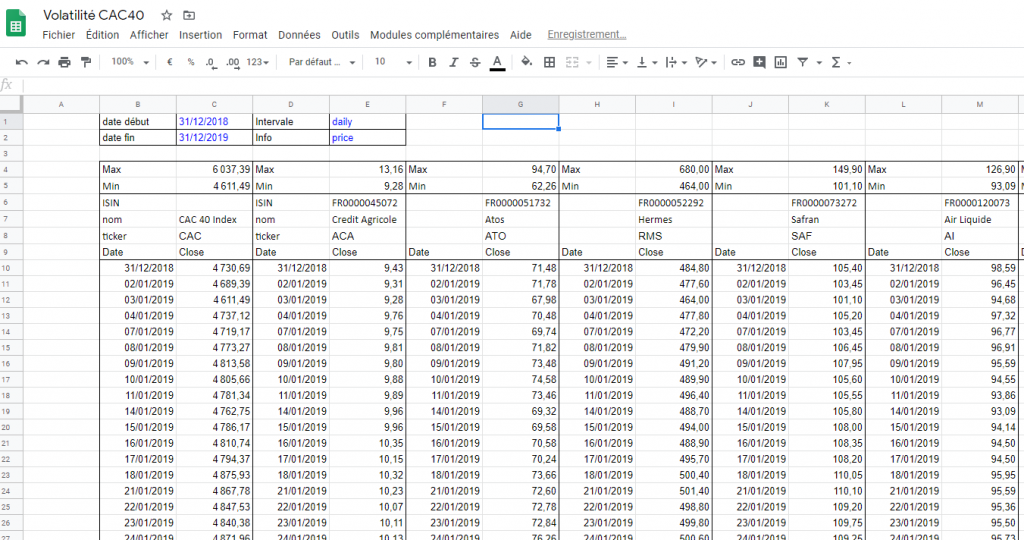Select the FR0000051732 ISIN cell

pyautogui.click(x=520, y=203)
